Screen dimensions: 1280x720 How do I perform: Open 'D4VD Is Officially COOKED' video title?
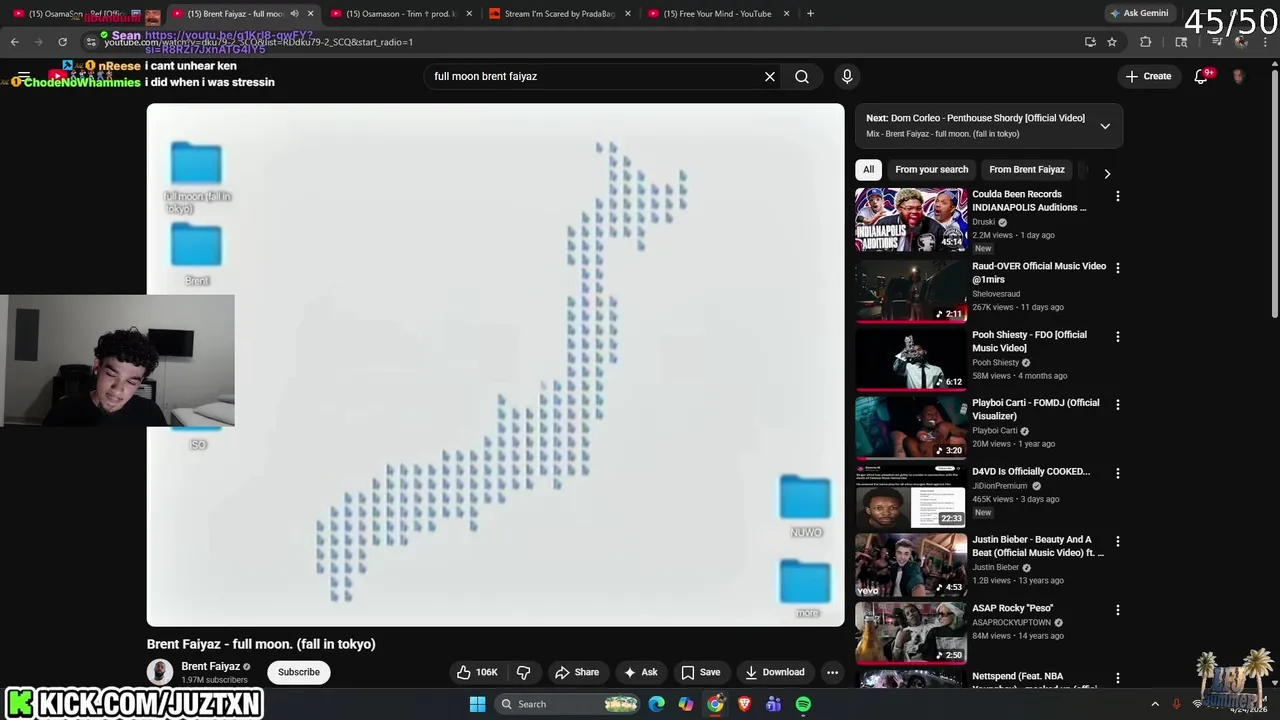click(x=1031, y=471)
